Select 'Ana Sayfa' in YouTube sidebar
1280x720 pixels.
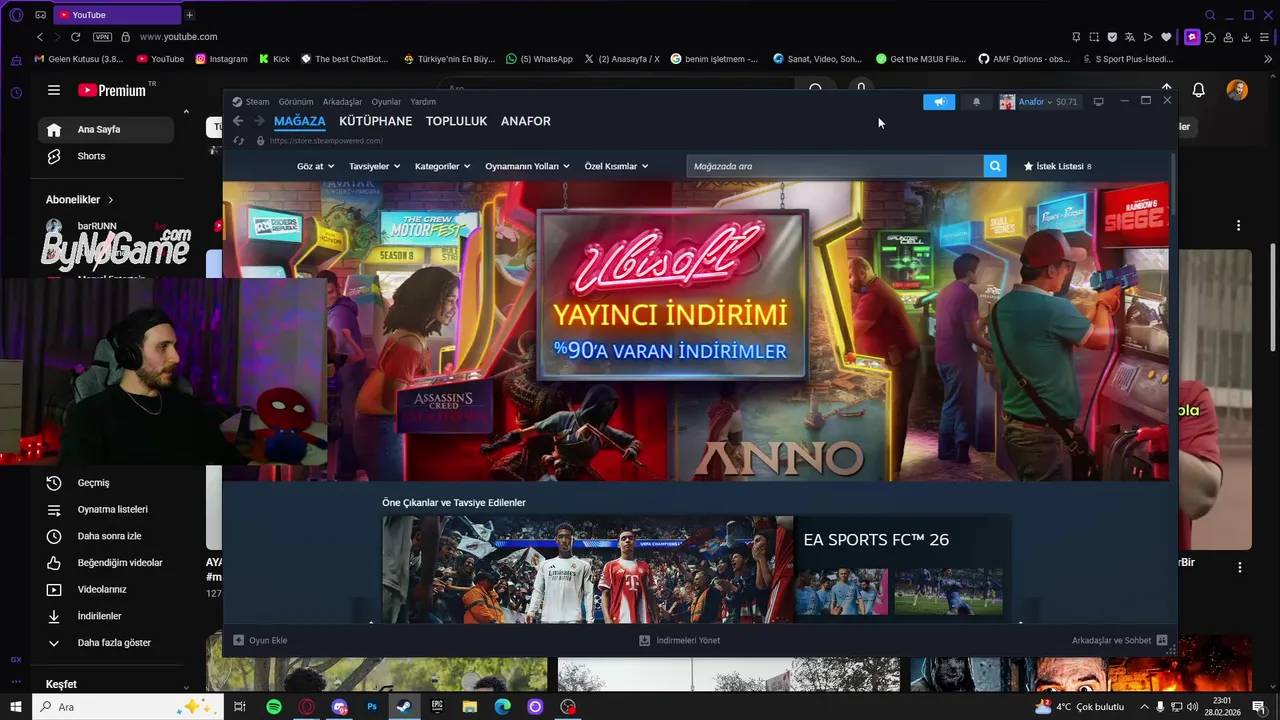pos(107,129)
